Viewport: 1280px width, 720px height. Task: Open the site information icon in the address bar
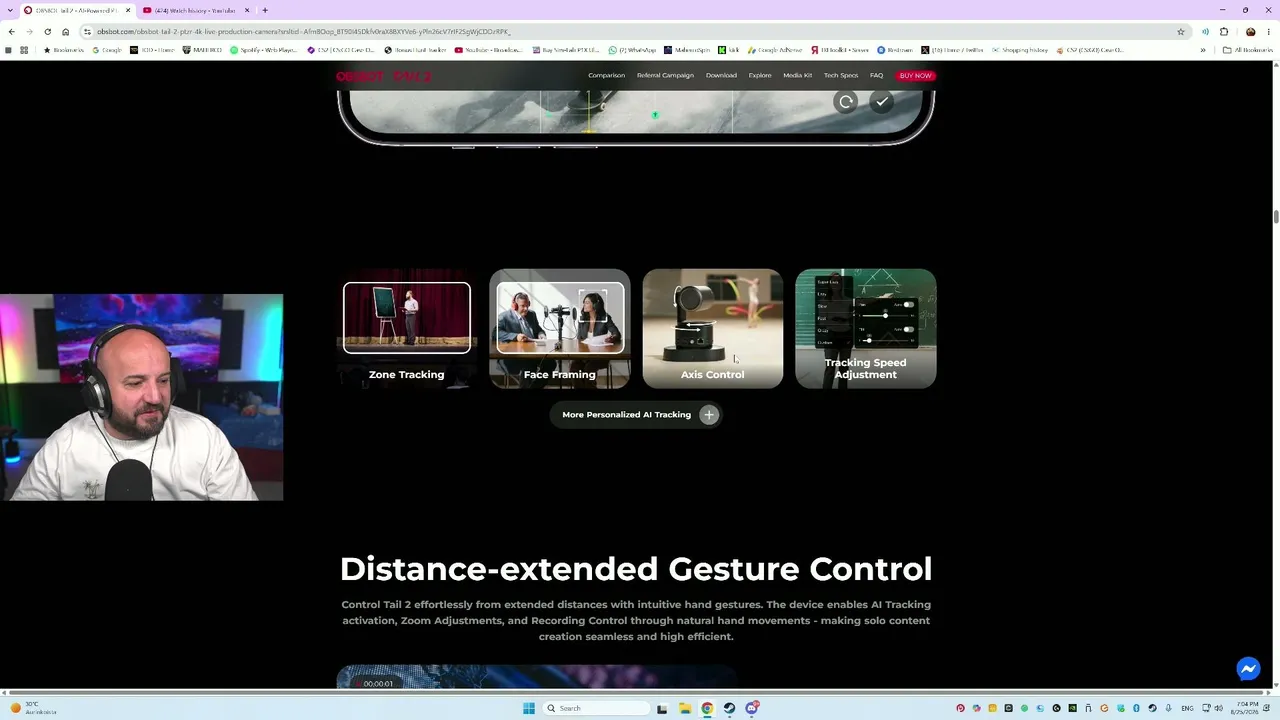[x=87, y=32]
